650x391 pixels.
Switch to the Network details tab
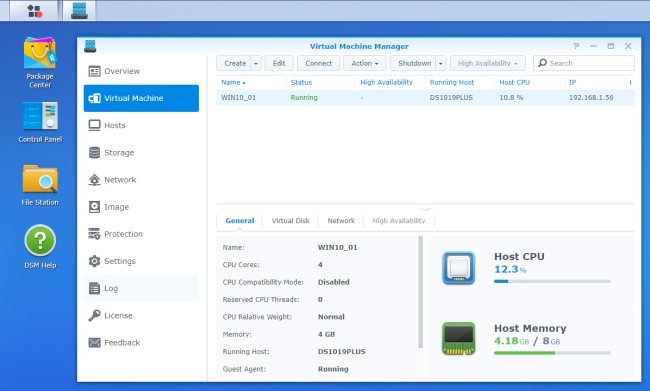pyautogui.click(x=341, y=221)
